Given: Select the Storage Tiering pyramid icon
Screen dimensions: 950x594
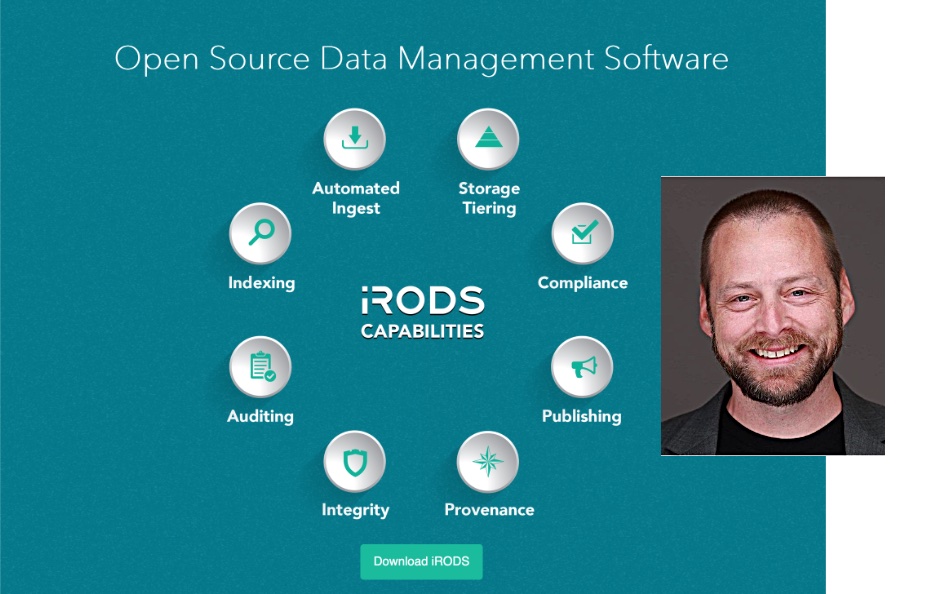Looking at the screenshot, I should click(488, 139).
